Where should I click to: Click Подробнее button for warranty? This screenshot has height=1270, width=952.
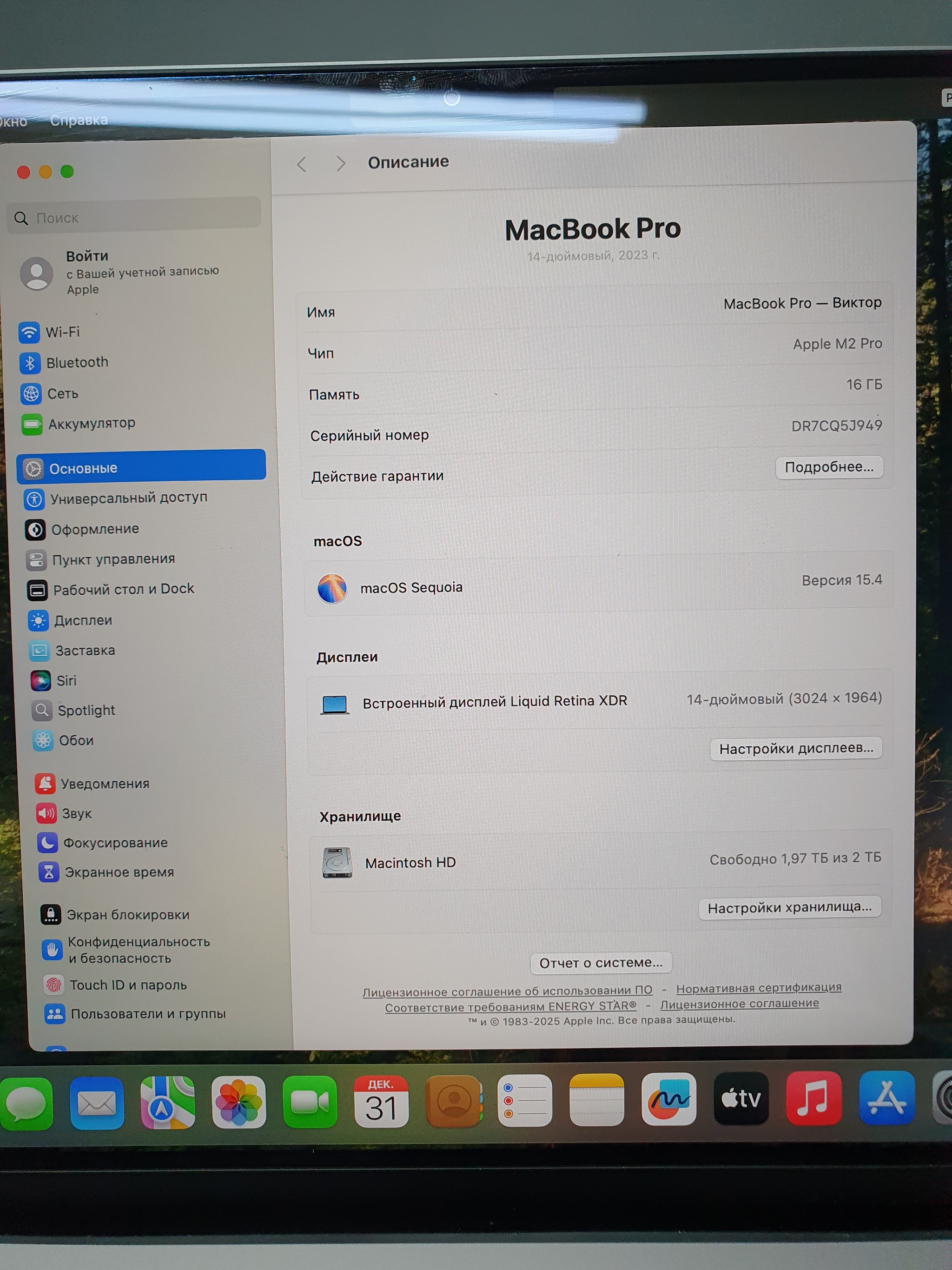click(x=829, y=467)
